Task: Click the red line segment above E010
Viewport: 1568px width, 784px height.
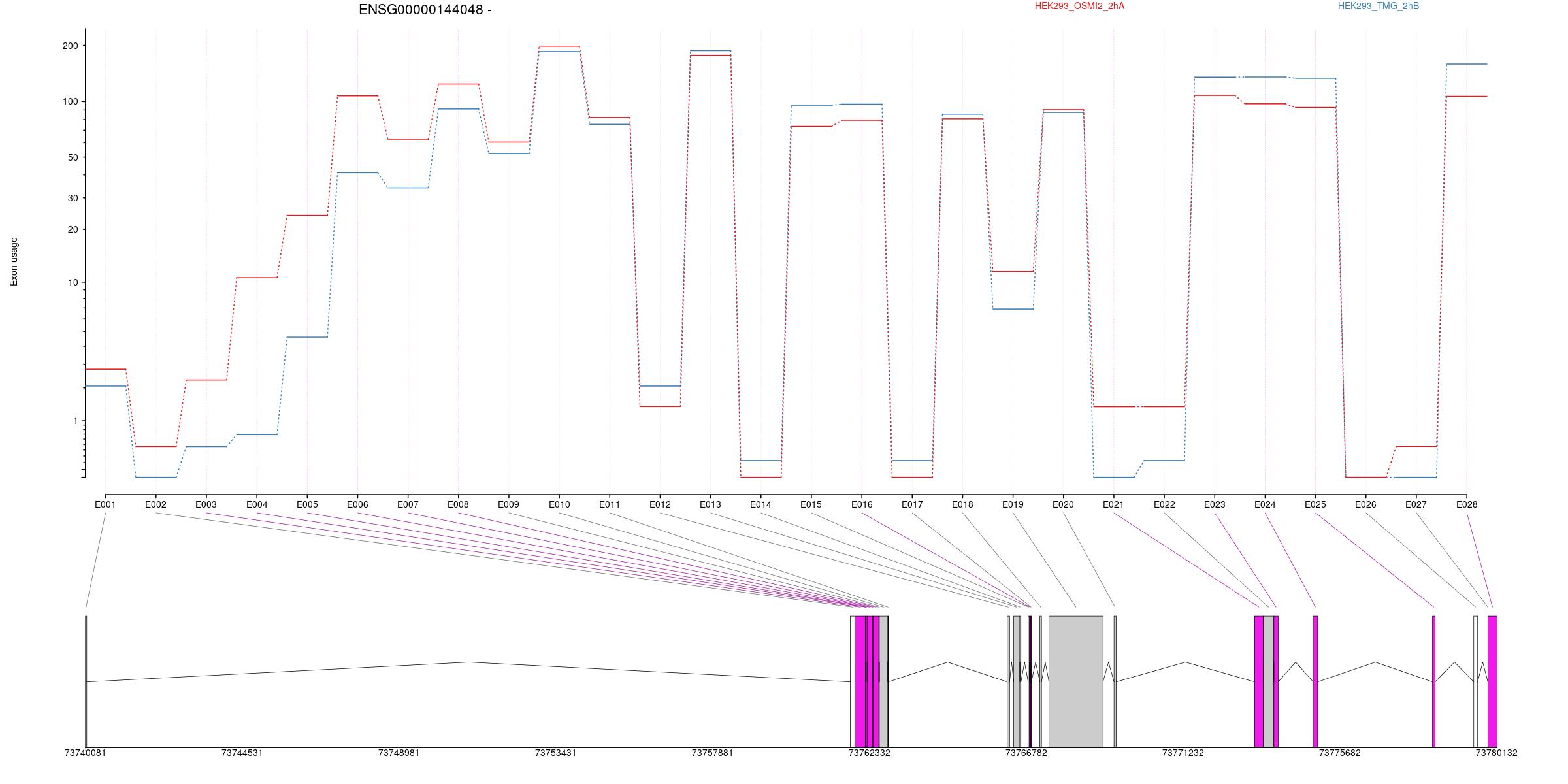Action: point(559,46)
